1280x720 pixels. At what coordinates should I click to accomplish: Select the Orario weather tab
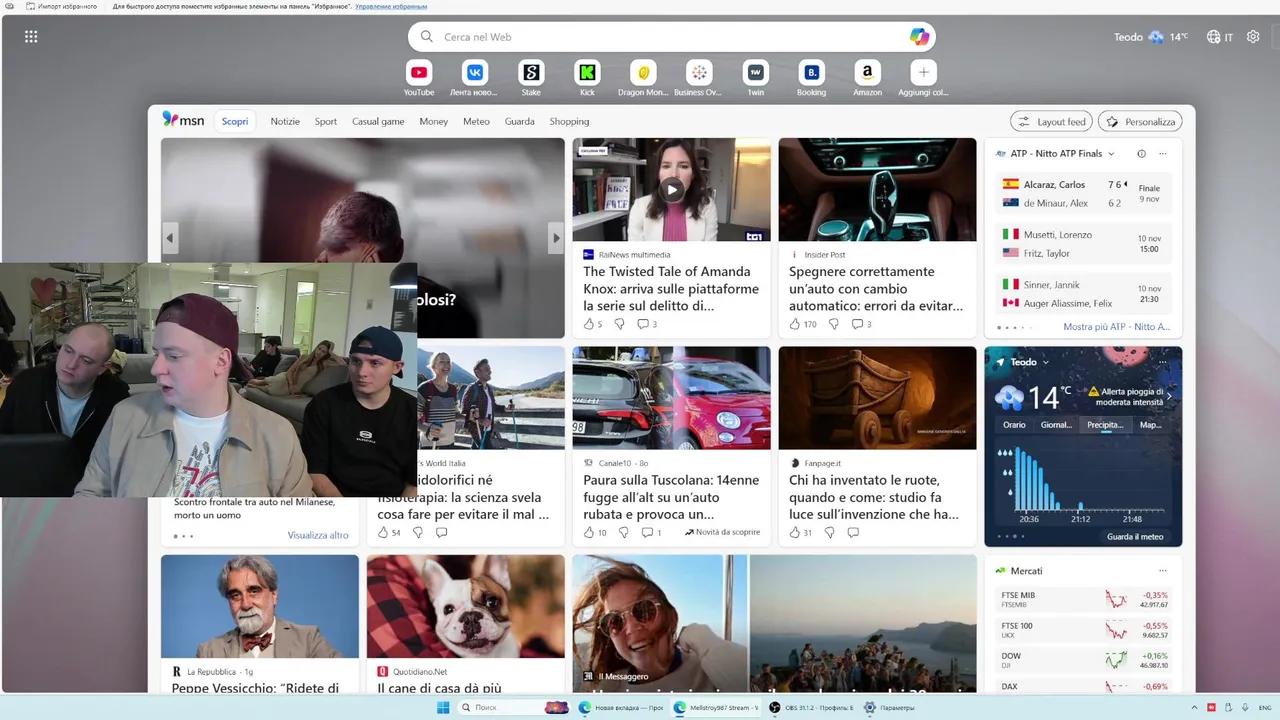1014,425
